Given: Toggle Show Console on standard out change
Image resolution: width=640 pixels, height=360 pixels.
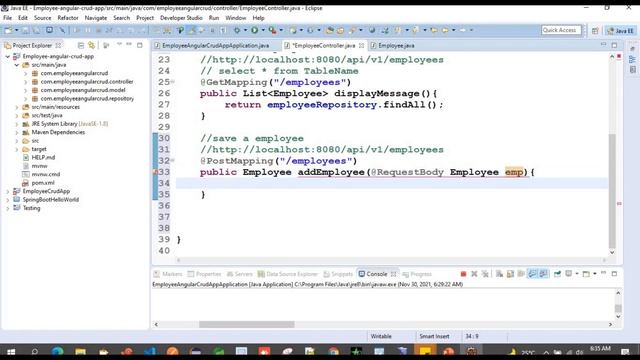Looking at the screenshot, I should pos(532,274).
